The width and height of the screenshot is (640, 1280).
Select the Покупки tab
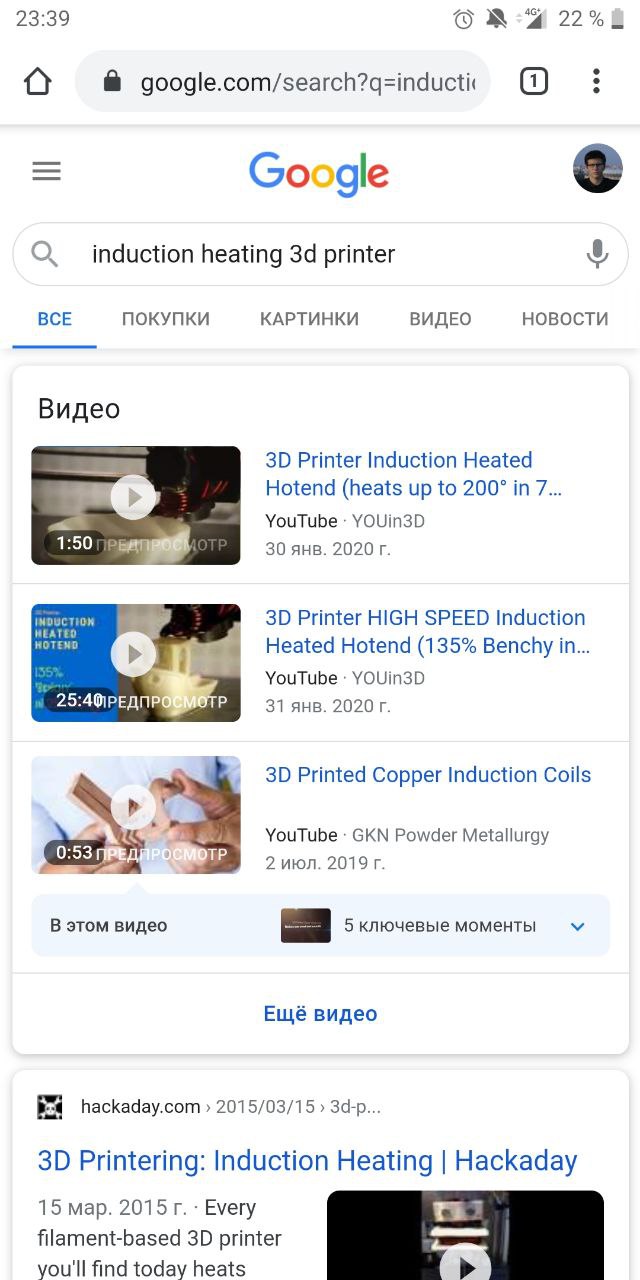pos(166,319)
